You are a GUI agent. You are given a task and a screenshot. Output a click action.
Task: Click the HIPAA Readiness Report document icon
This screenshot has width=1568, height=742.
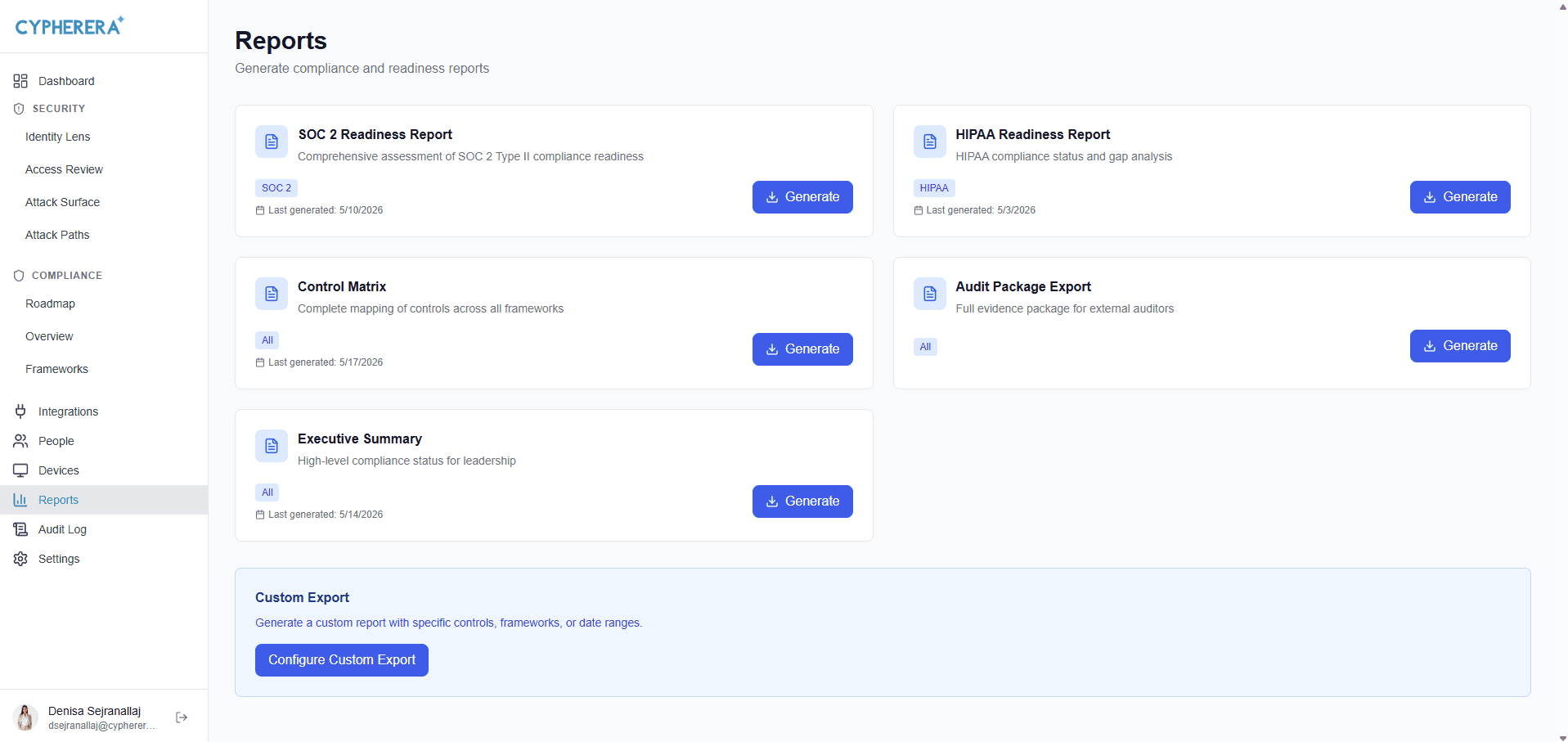(930, 142)
